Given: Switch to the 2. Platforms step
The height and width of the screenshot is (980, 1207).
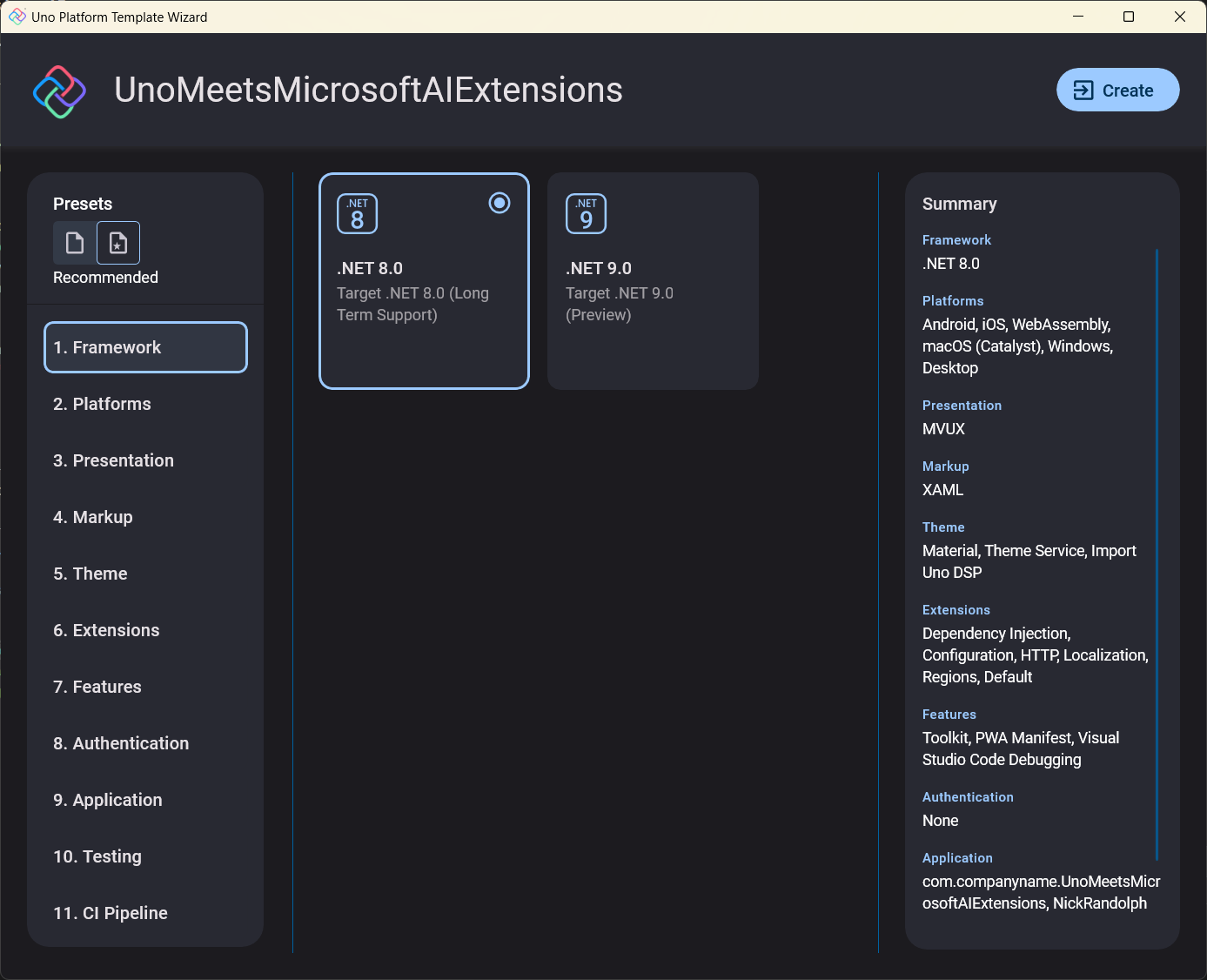Looking at the screenshot, I should 102,404.
